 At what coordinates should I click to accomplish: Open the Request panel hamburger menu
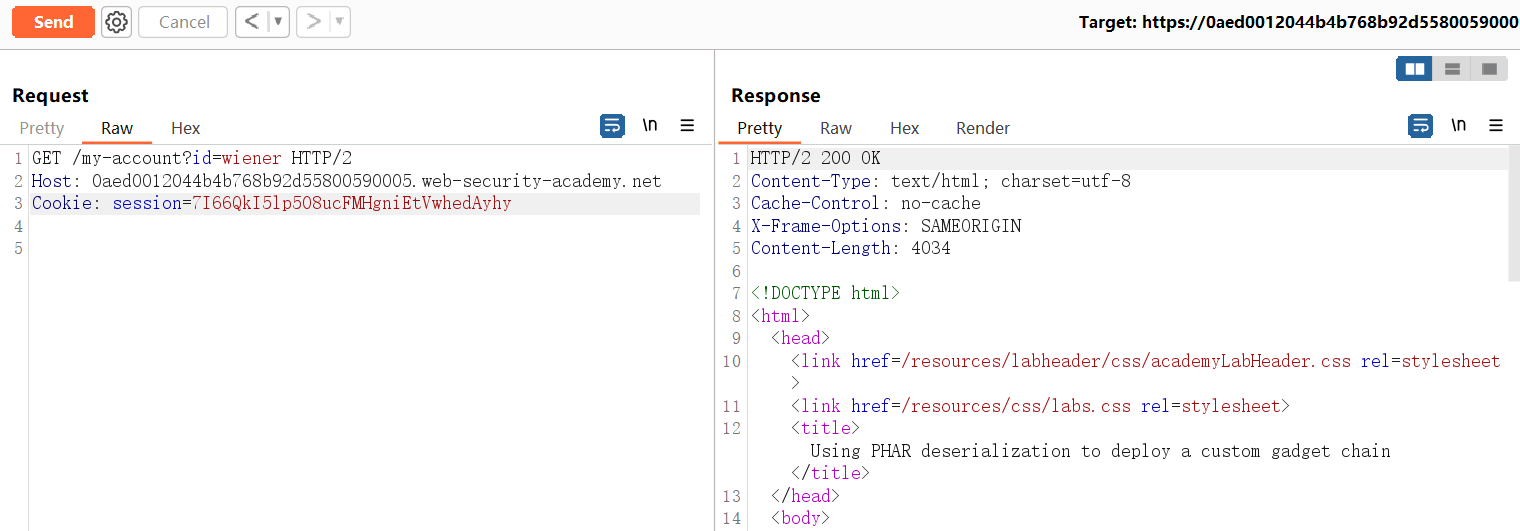pos(687,125)
